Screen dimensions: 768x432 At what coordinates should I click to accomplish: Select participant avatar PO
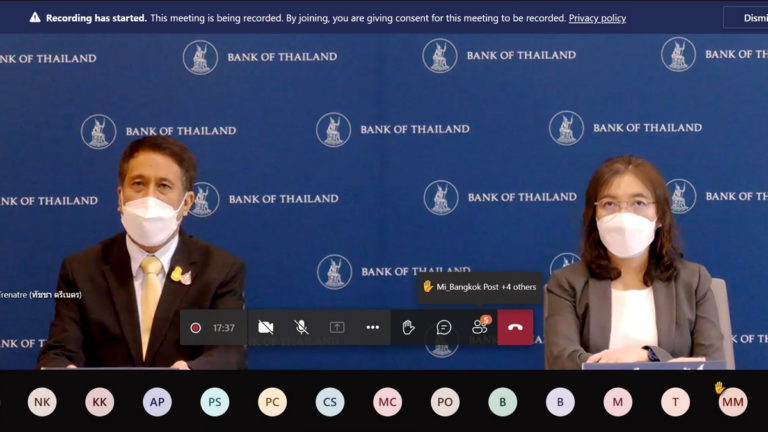pos(445,402)
